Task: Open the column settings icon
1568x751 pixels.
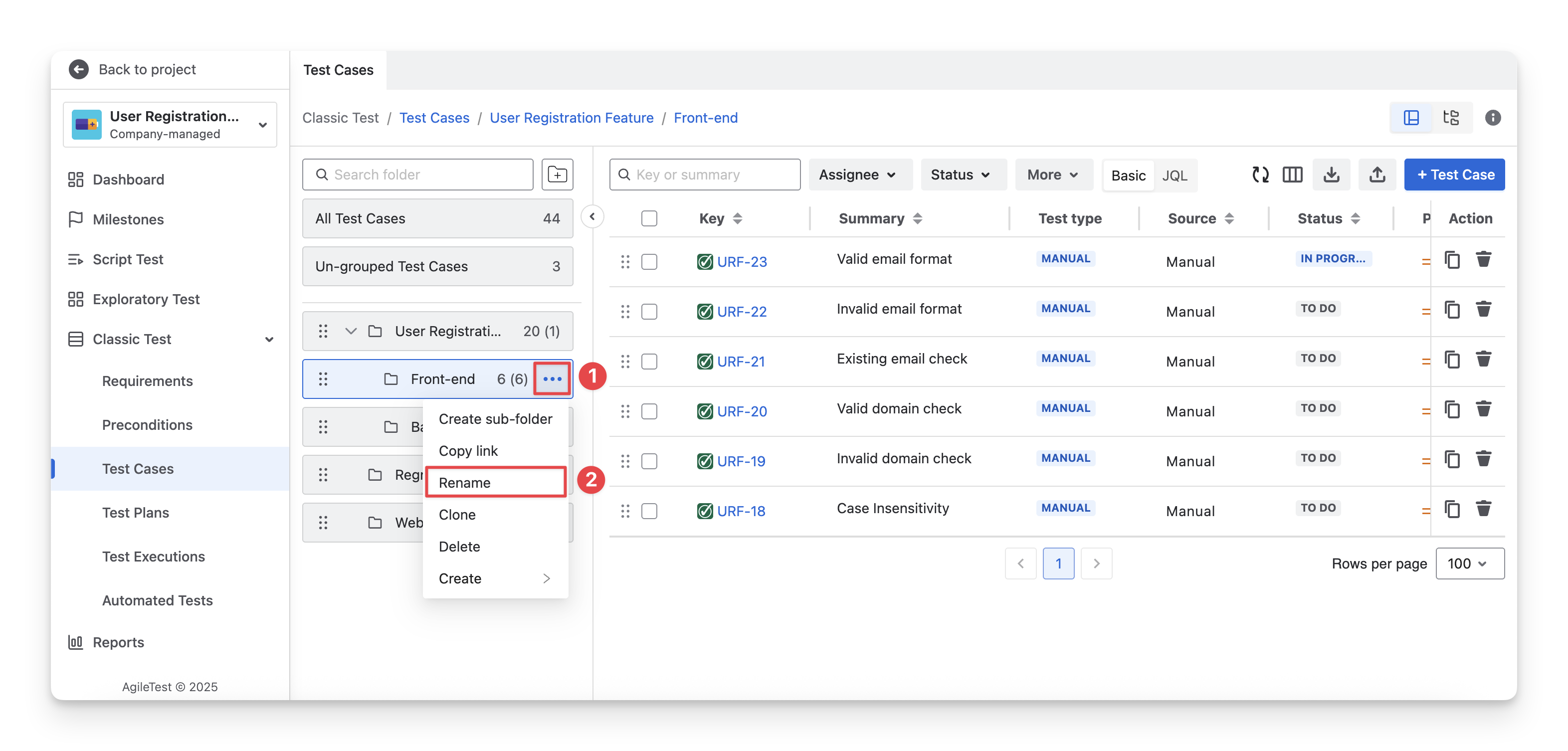Action: tap(1292, 175)
